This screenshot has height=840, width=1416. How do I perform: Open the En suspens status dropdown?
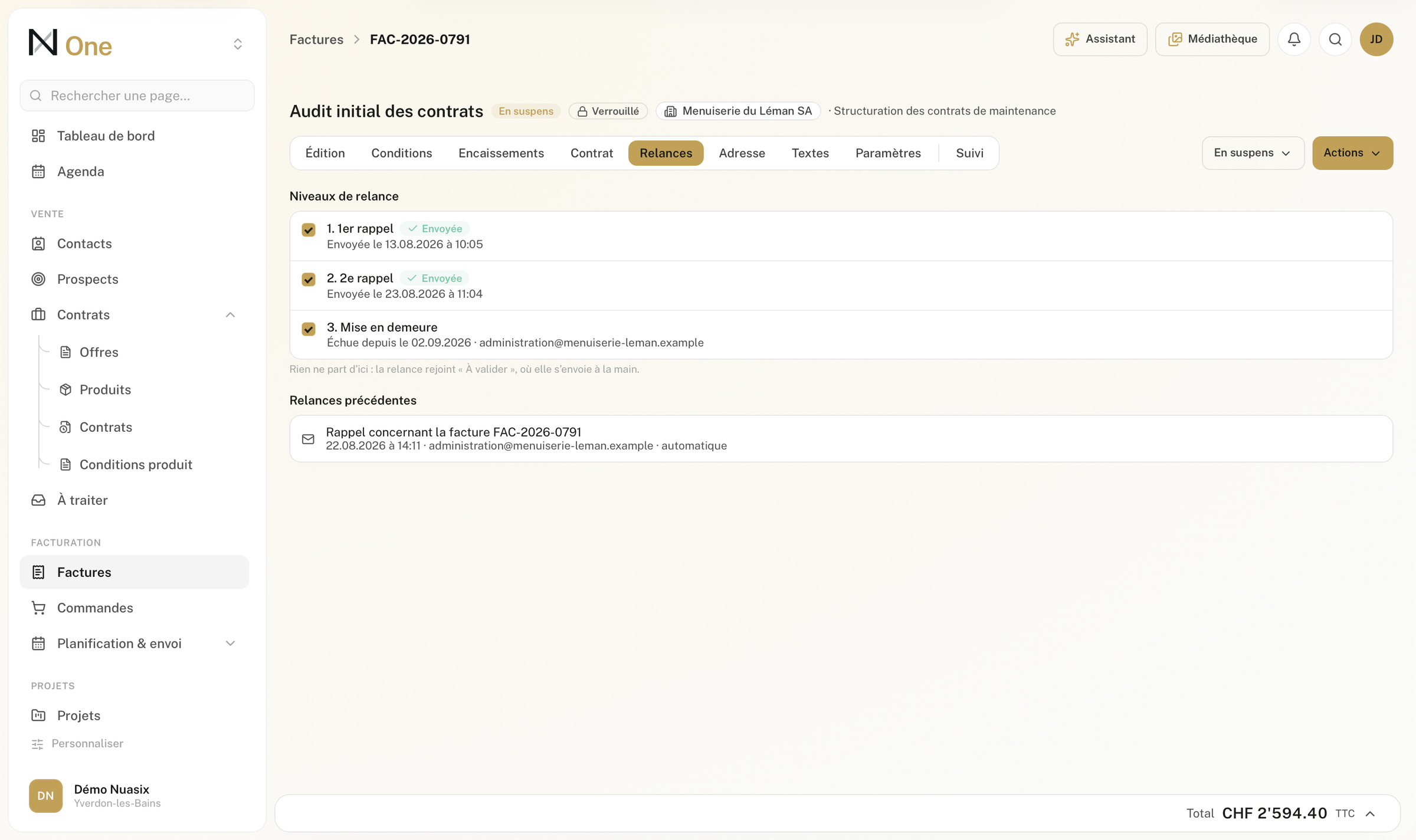[1253, 153]
